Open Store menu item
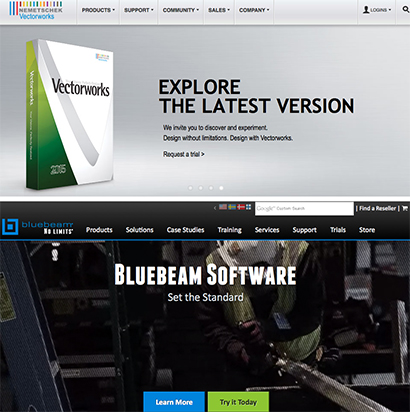This screenshot has height=412, width=410. [367, 230]
